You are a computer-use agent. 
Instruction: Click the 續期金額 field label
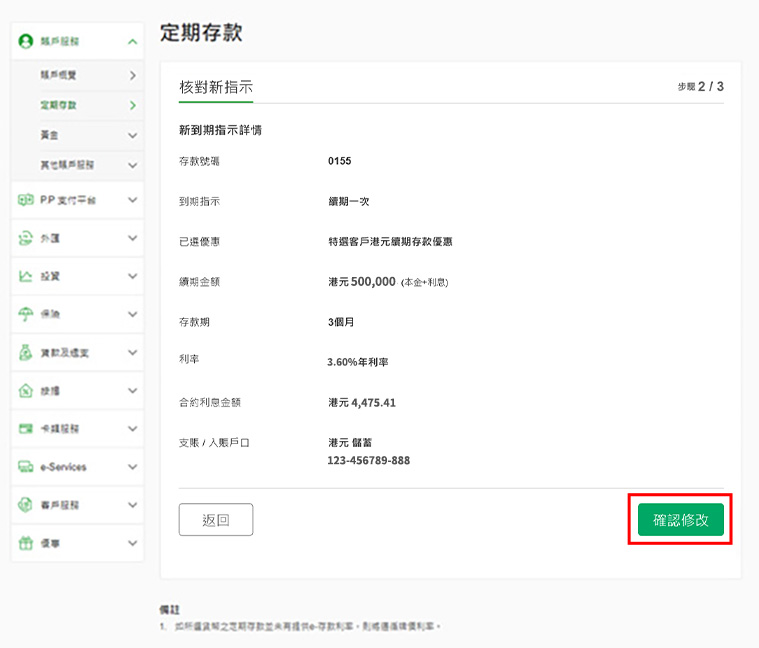[199, 282]
